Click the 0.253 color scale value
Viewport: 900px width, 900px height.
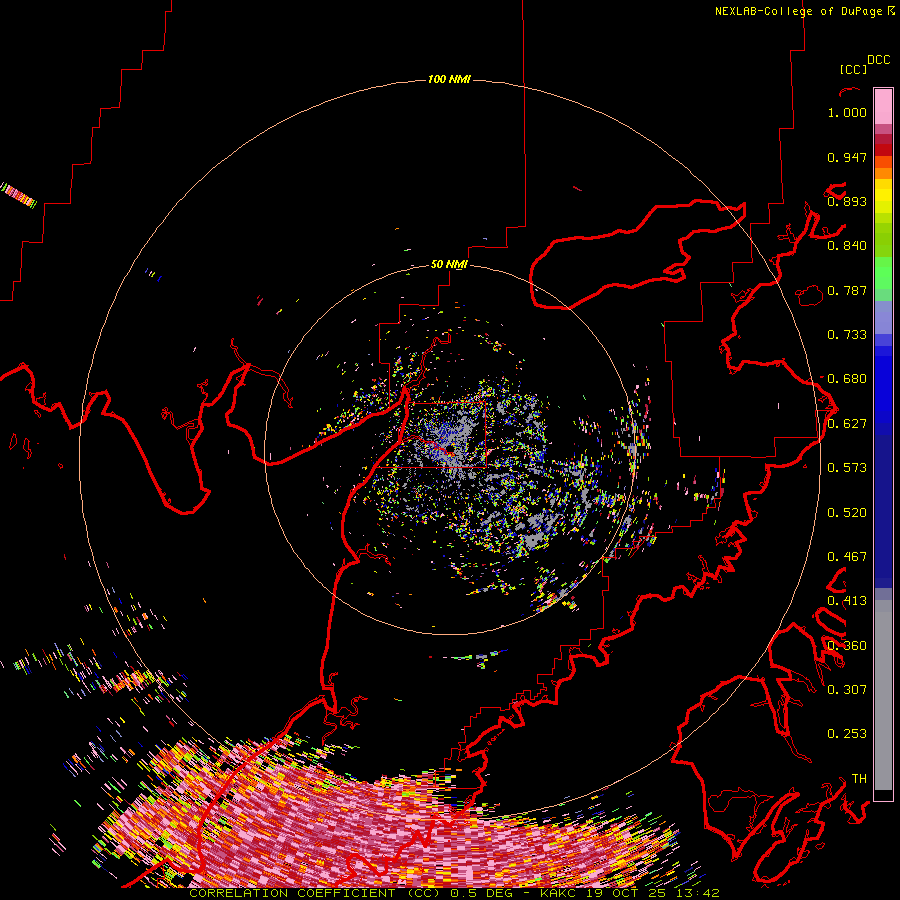(x=847, y=734)
